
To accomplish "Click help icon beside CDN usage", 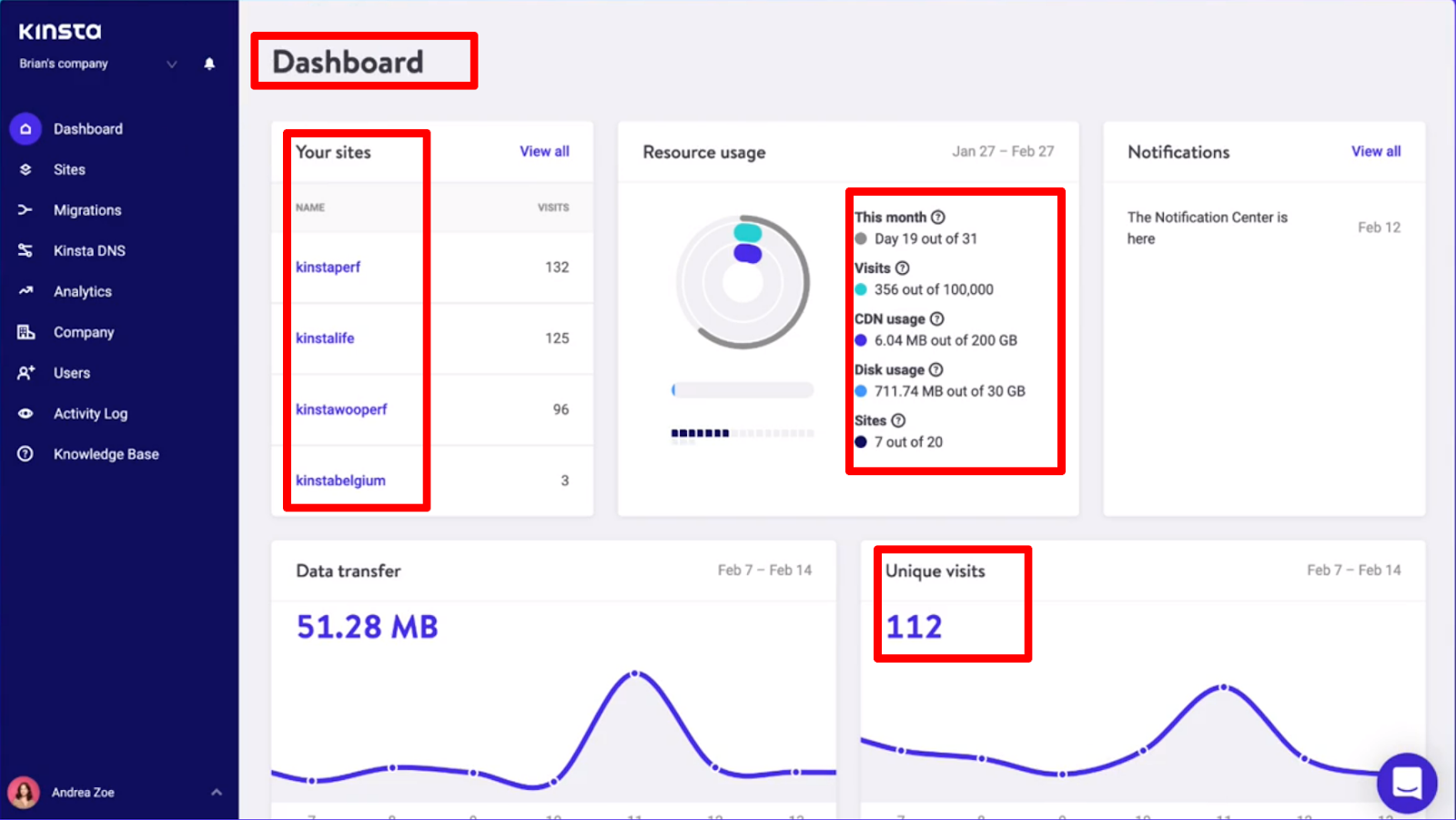I will [937, 319].
